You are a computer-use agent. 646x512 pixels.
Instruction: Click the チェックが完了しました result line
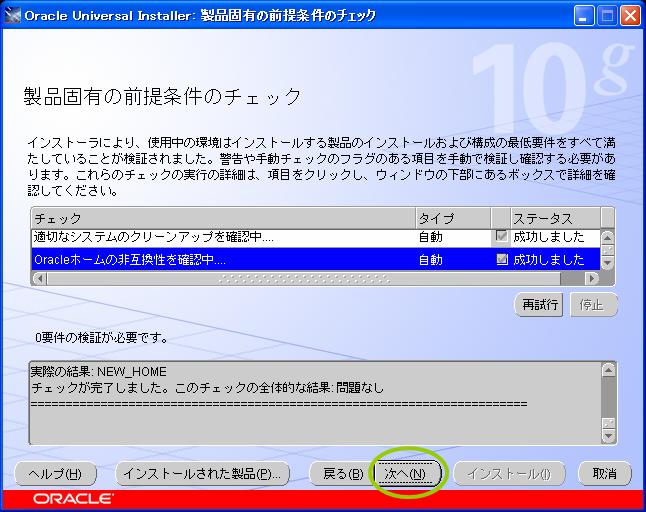click(207, 388)
